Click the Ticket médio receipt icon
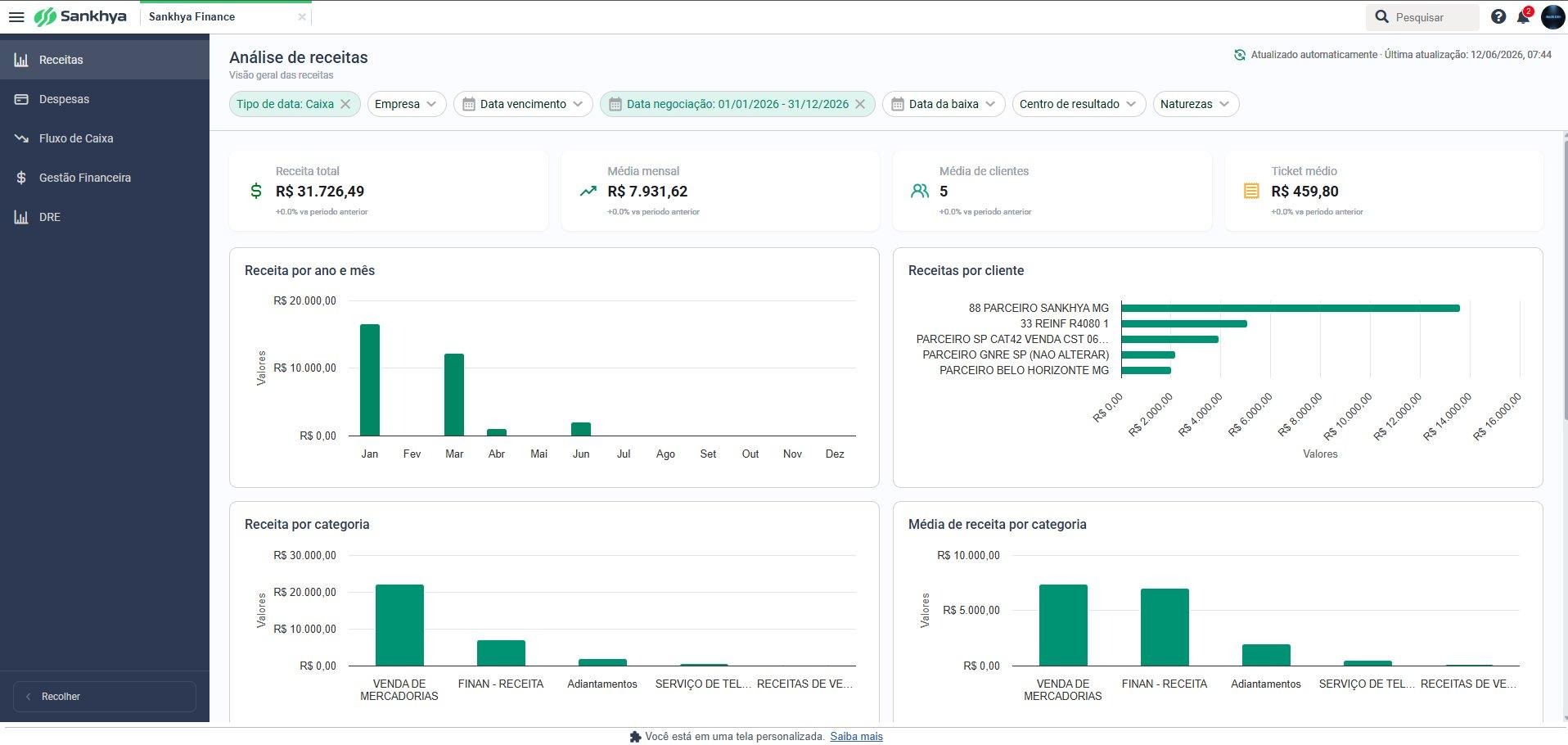This screenshot has width=1568, height=745. click(x=1251, y=191)
